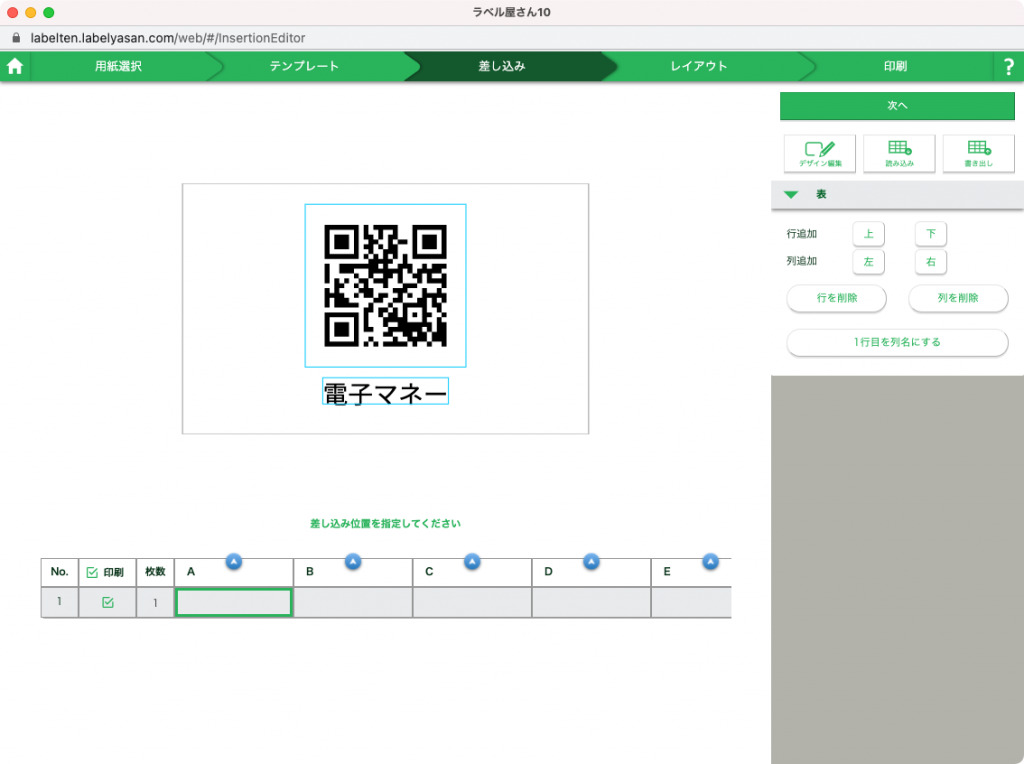Click the 次へ button
The width and height of the screenshot is (1024, 764).
pyautogui.click(x=897, y=106)
